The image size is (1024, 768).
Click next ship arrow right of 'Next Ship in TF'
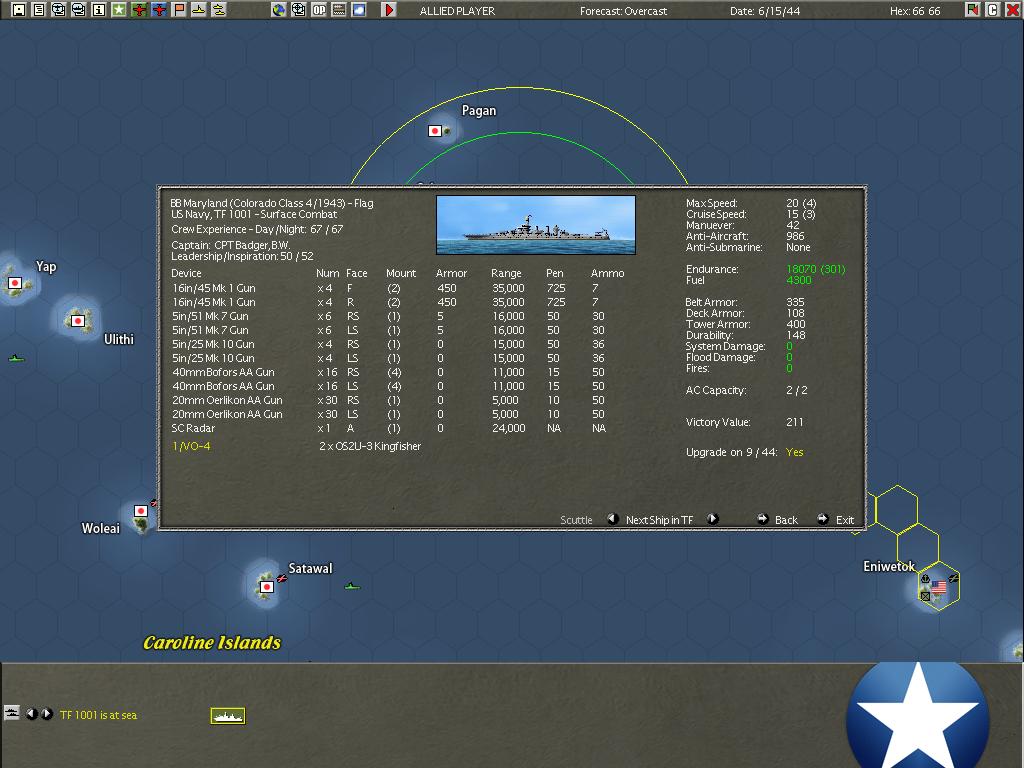pos(712,519)
